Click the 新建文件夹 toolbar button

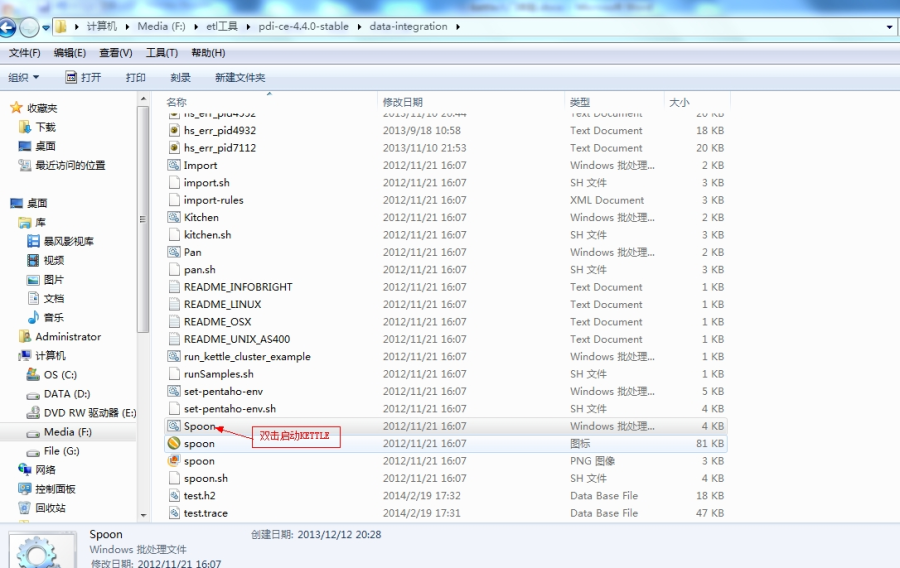pyautogui.click(x=240, y=77)
